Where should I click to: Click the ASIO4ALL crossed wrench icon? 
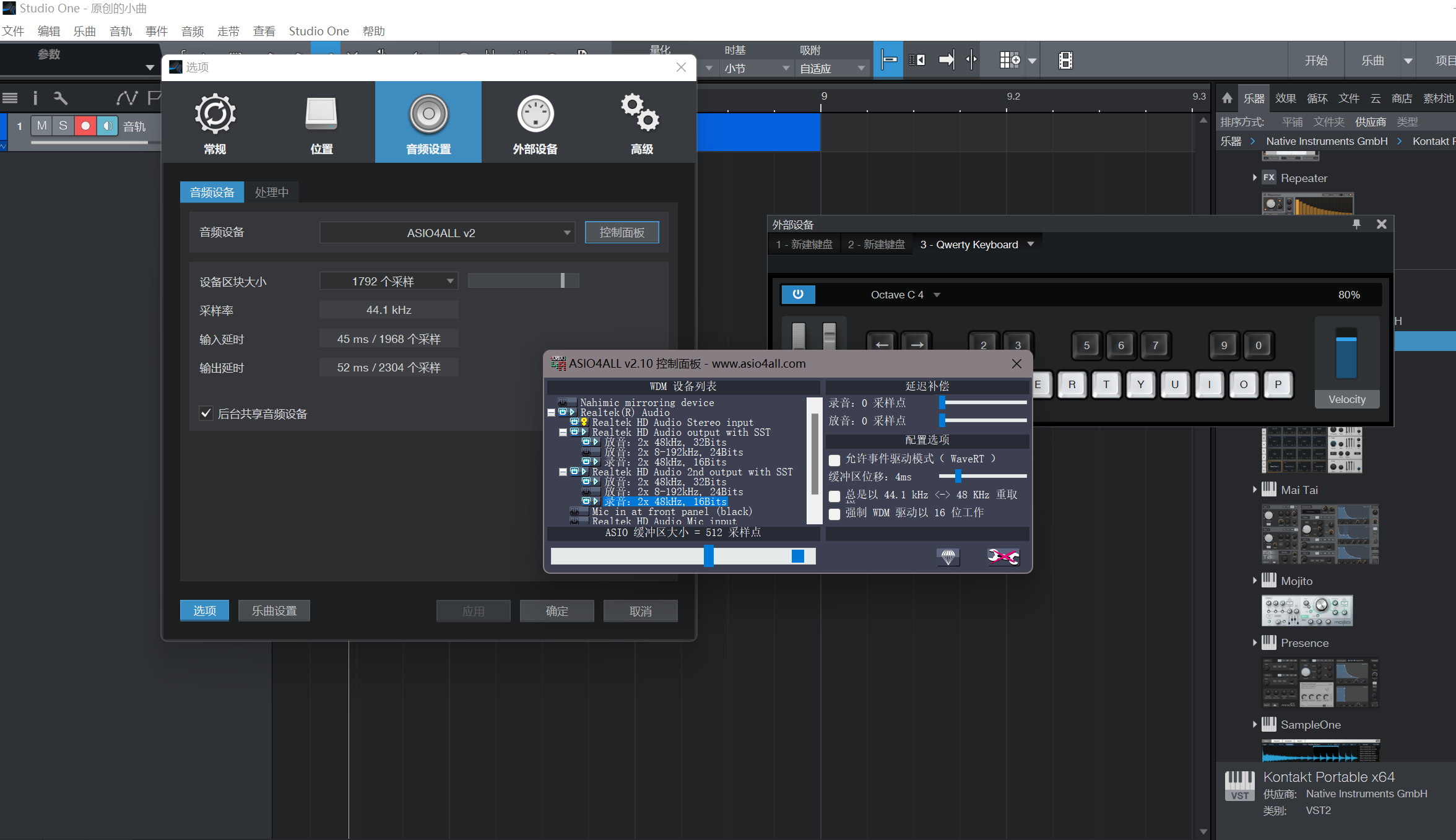1003,556
